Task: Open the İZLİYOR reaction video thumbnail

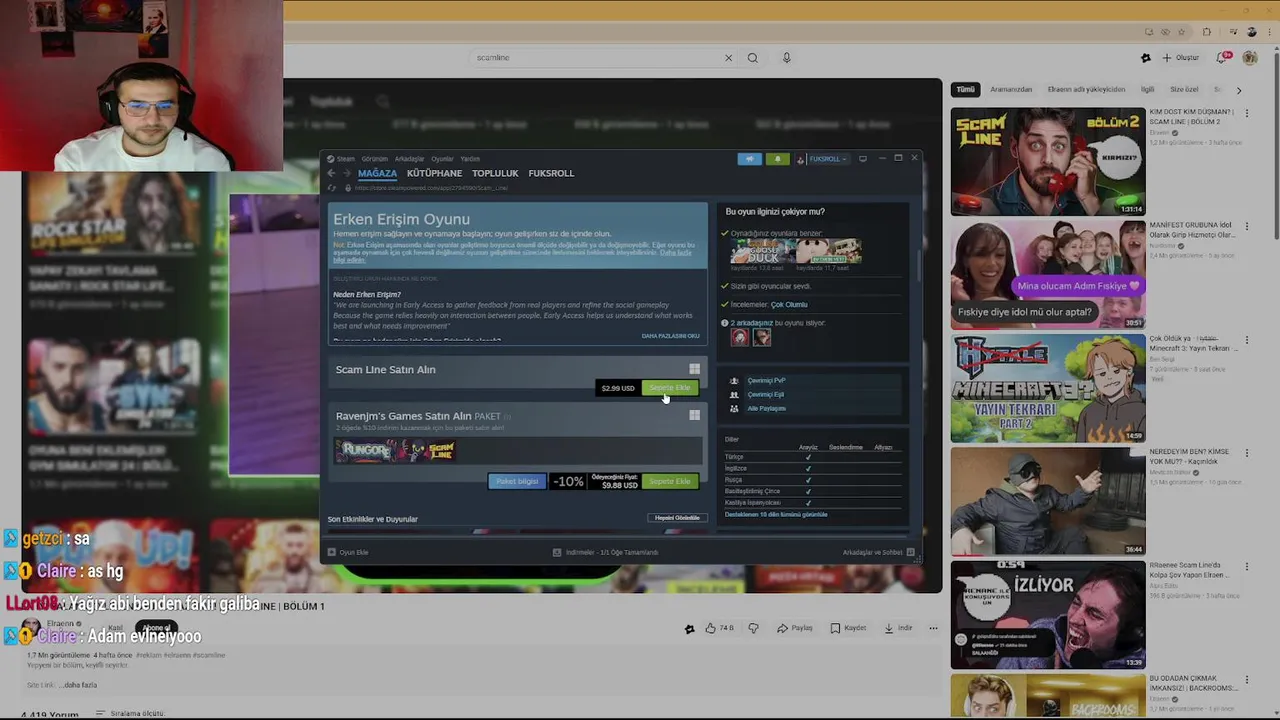Action: click(x=1047, y=615)
